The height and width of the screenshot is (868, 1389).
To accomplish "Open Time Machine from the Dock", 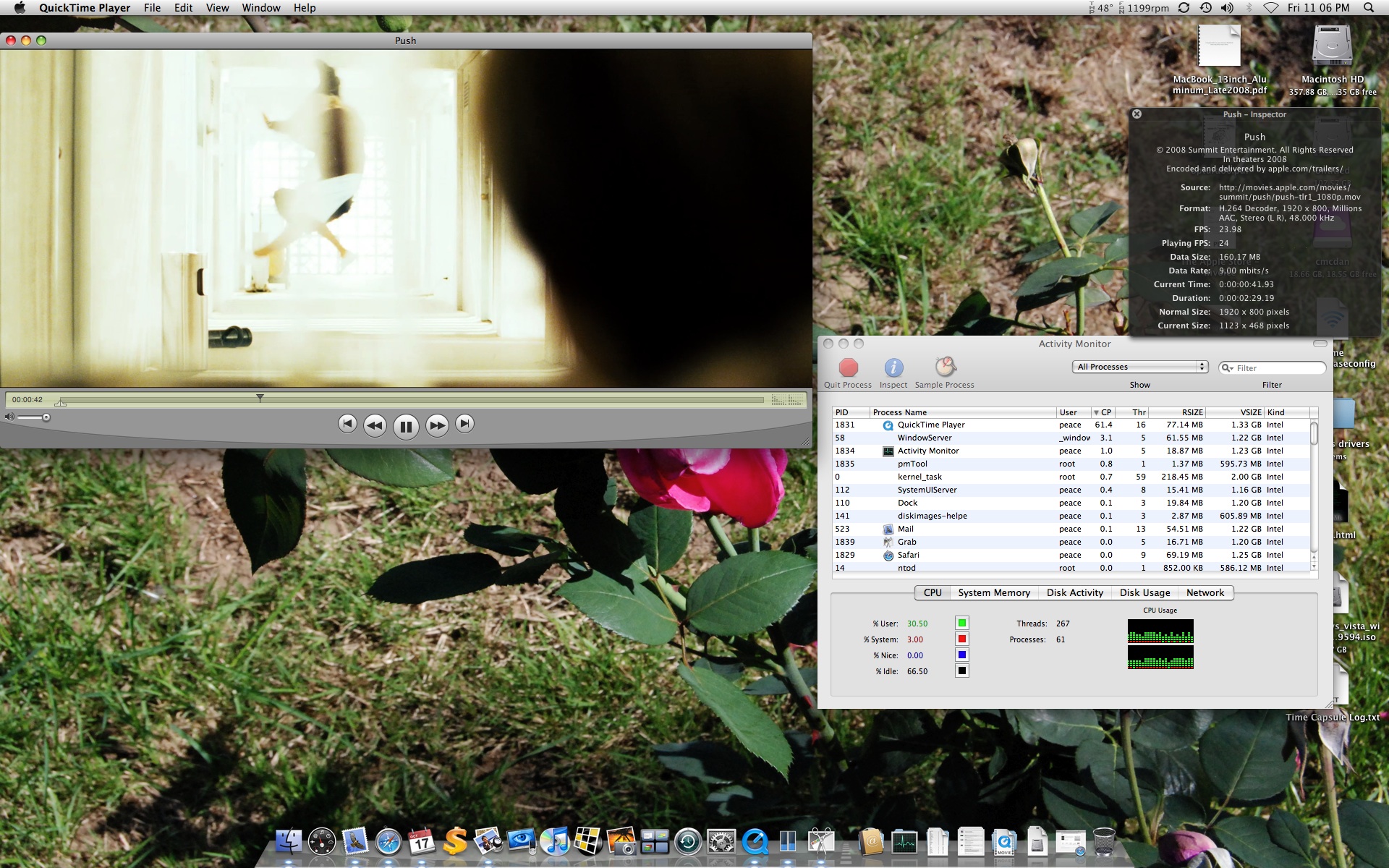I will coord(688,842).
